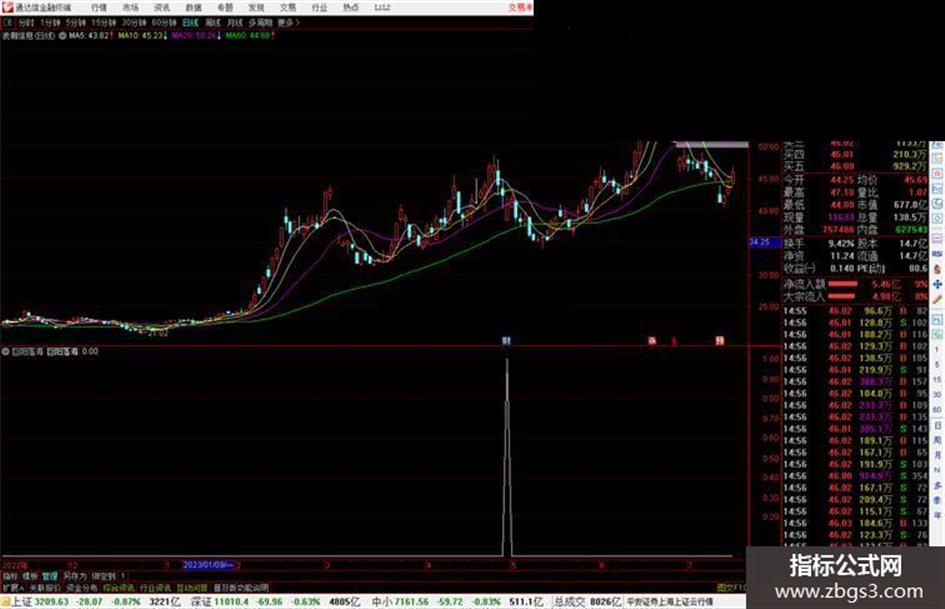This screenshot has height=609, width=945.
Task: Select the 季 quarterly period shortcut in the sidebar
Action: tap(937, 500)
